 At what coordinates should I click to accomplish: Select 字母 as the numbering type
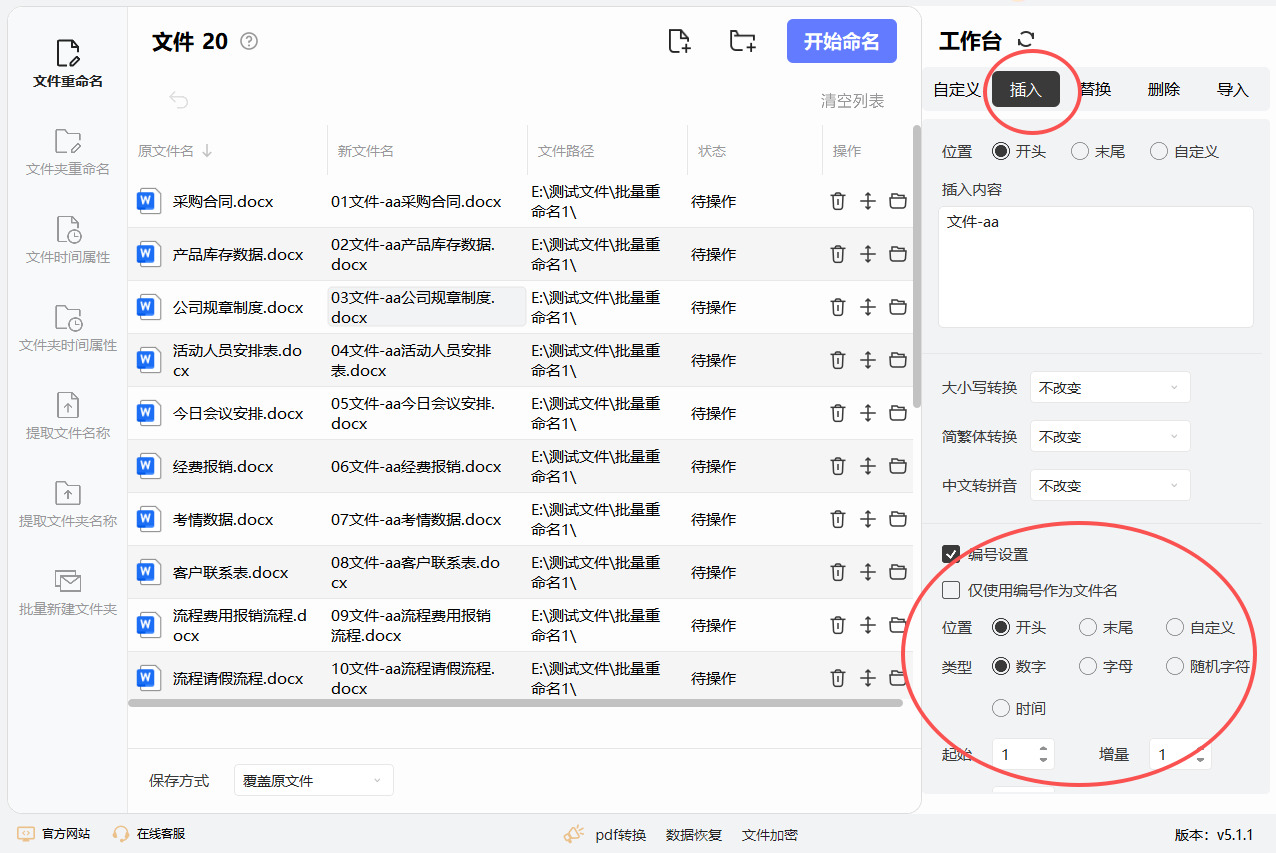pos(1088,666)
